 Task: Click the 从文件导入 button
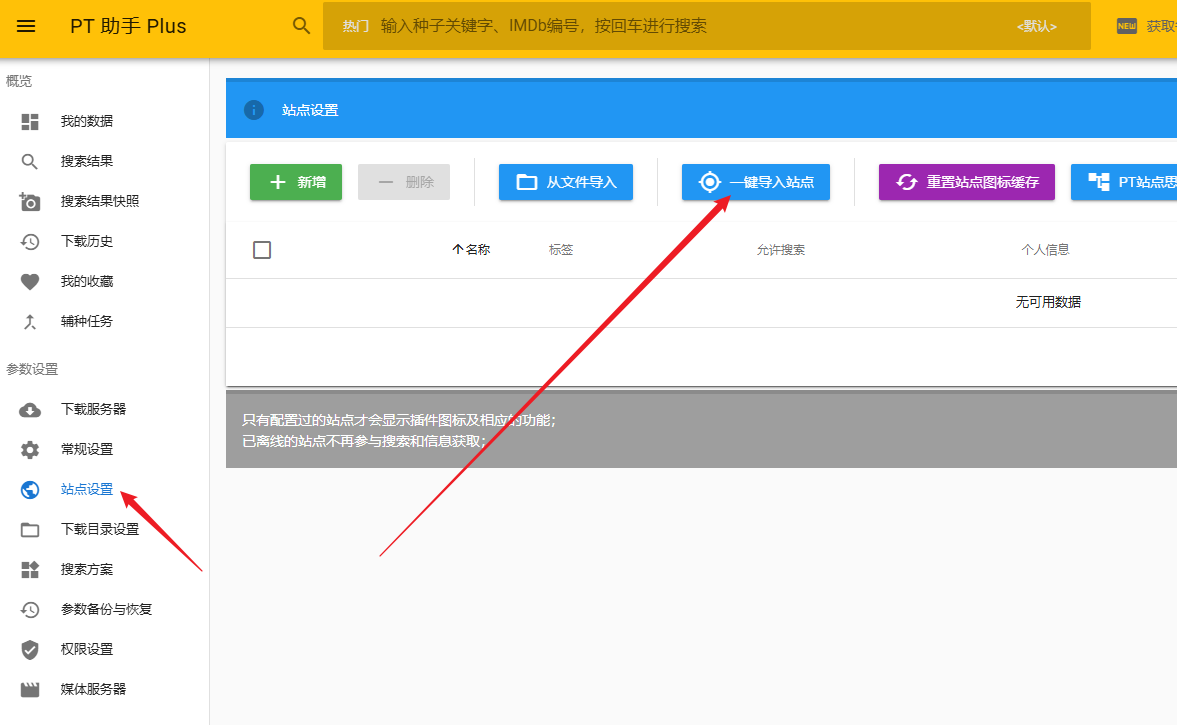pyautogui.click(x=566, y=182)
